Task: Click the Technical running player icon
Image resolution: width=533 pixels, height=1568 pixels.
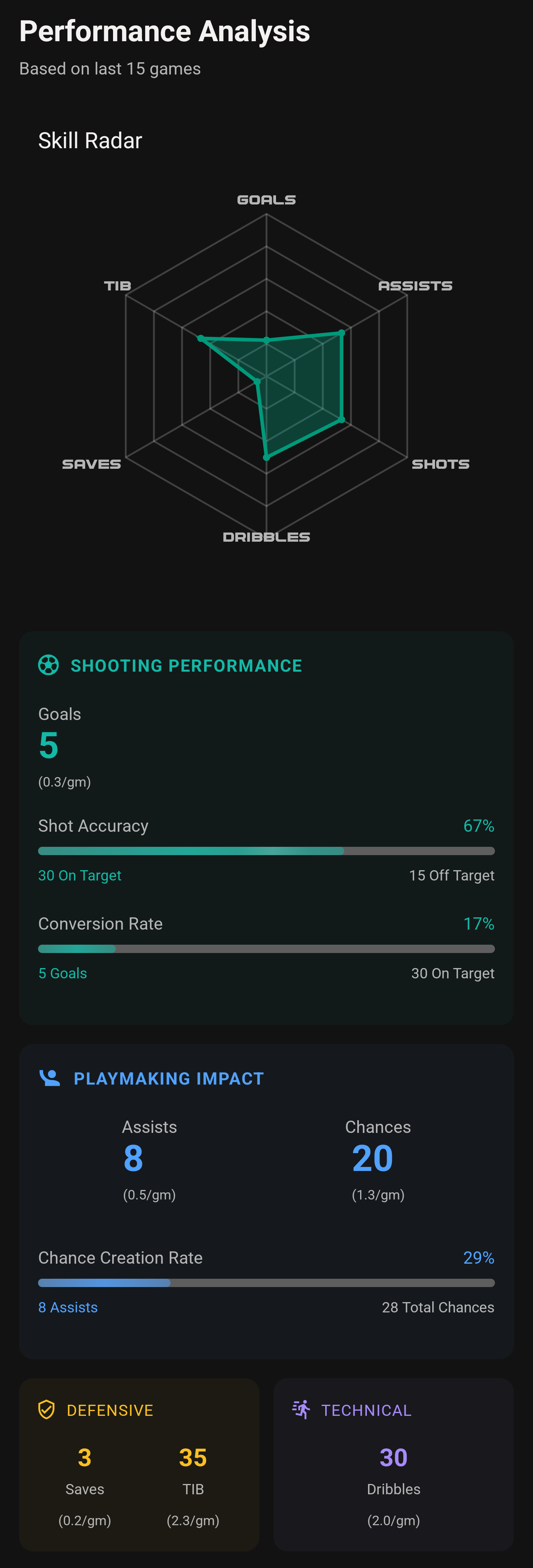Action: tap(301, 1409)
